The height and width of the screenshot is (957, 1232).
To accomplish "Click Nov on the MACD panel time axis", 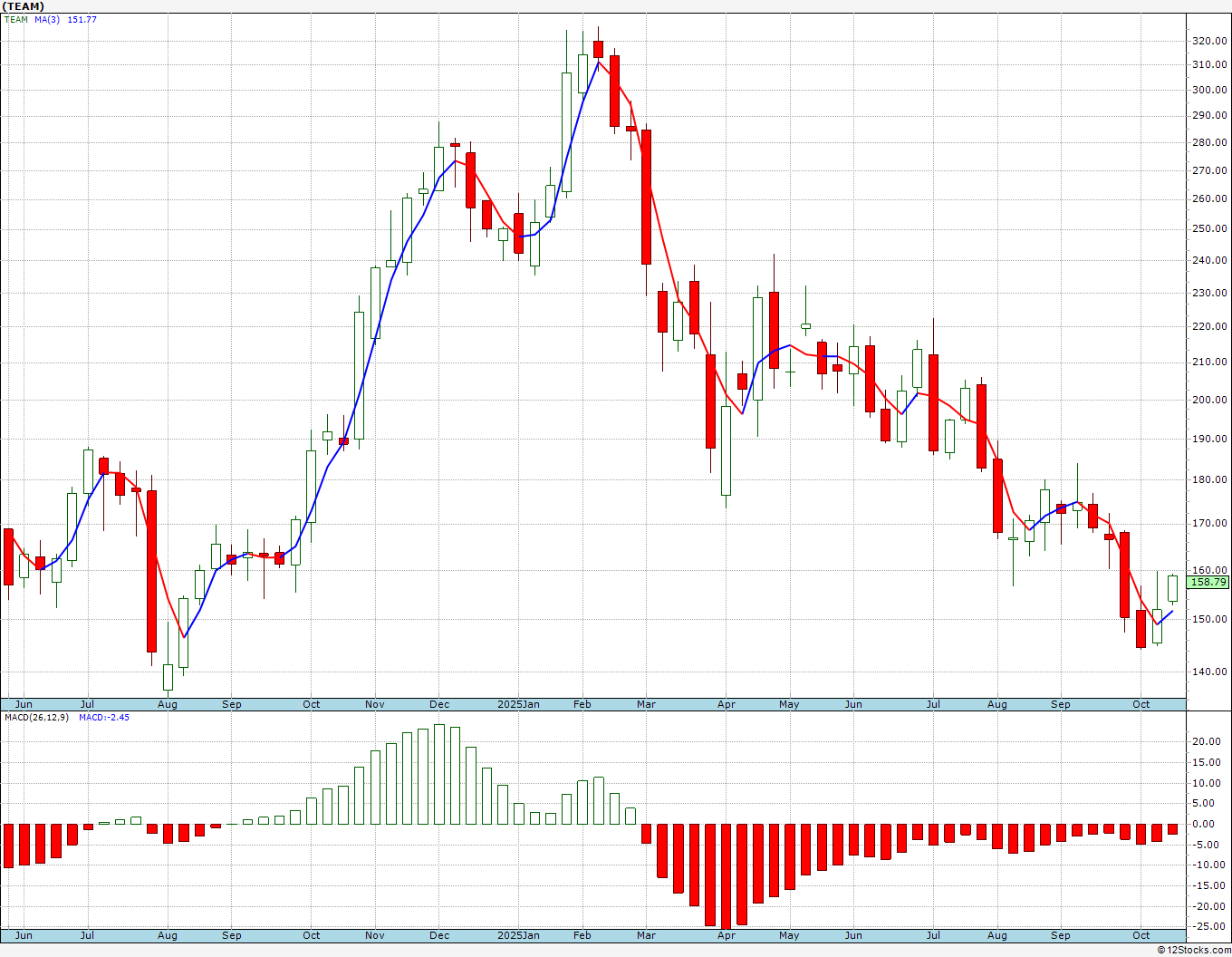I will point(375,935).
